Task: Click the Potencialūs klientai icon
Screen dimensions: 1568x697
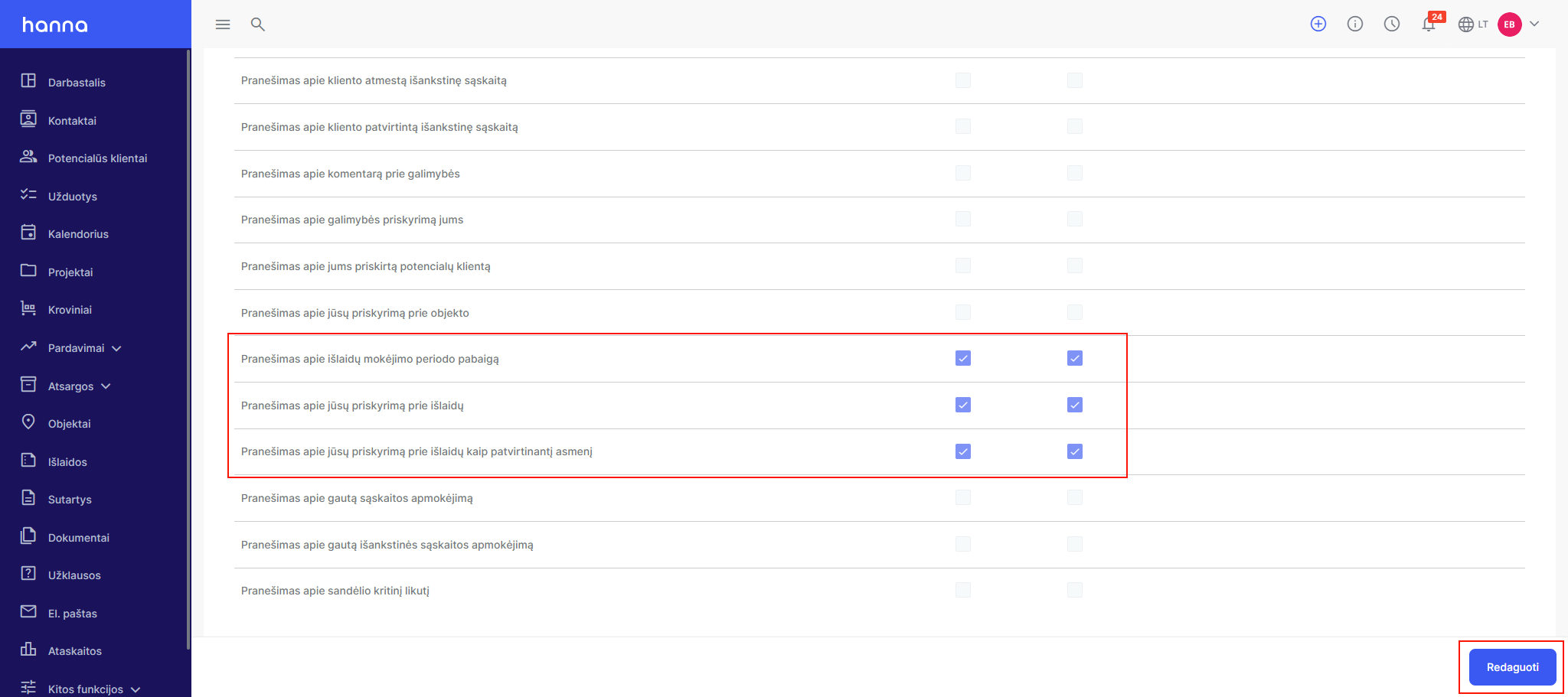Action: [x=28, y=157]
